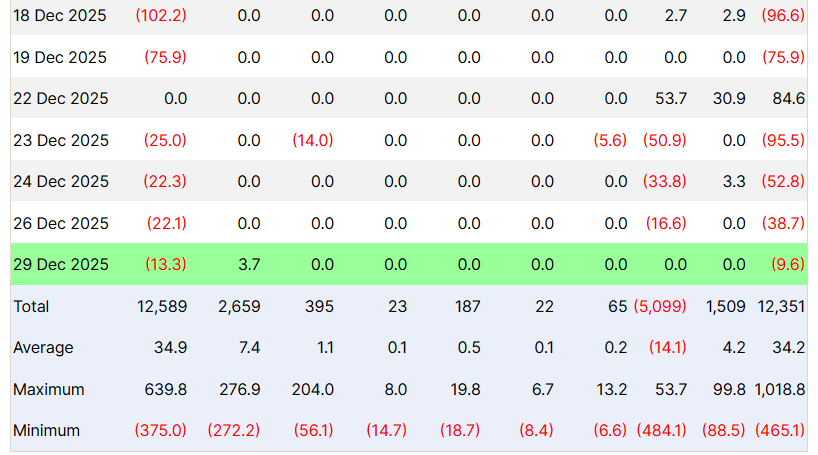The image size is (818, 455).
Task: Click the 19 Dec 2025 row label
Action: [x=61, y=57]
